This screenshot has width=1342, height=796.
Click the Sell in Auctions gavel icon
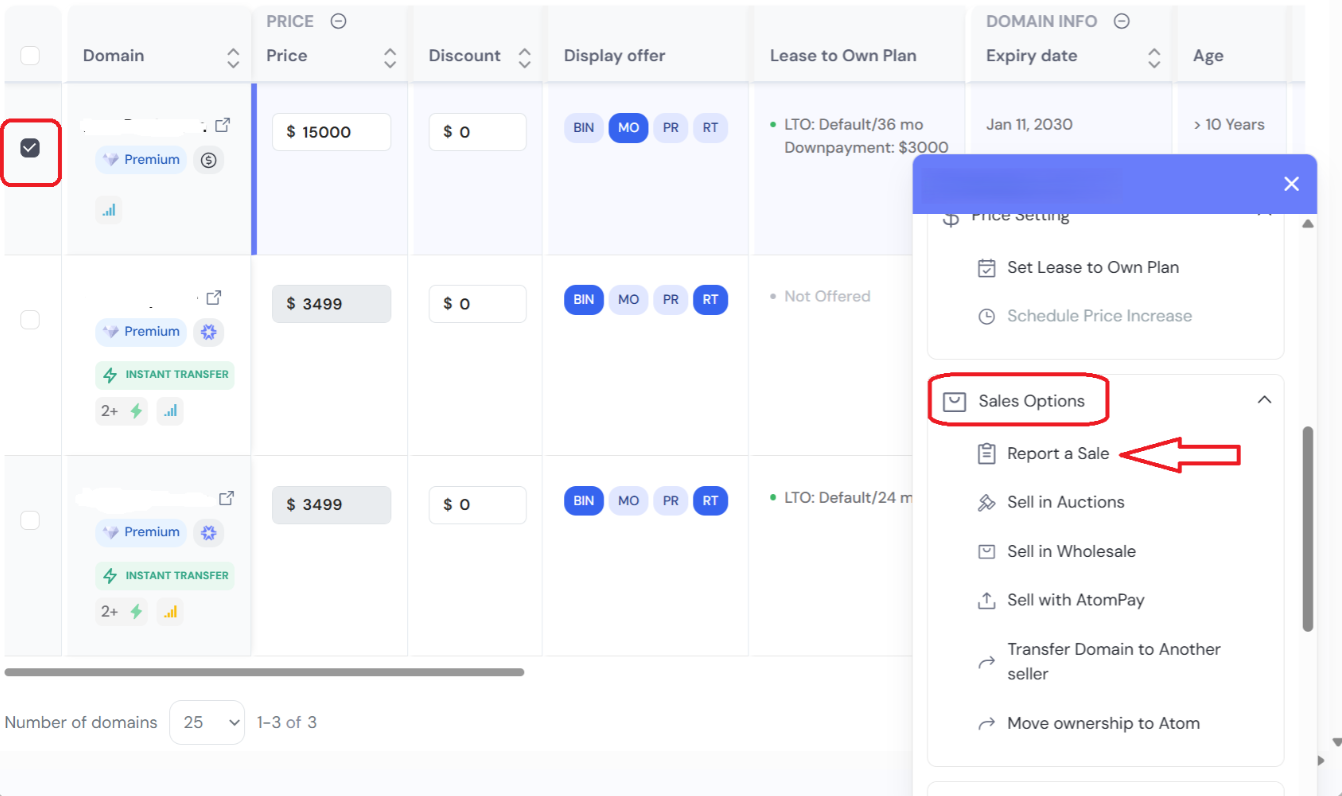(x=987, y=503)
